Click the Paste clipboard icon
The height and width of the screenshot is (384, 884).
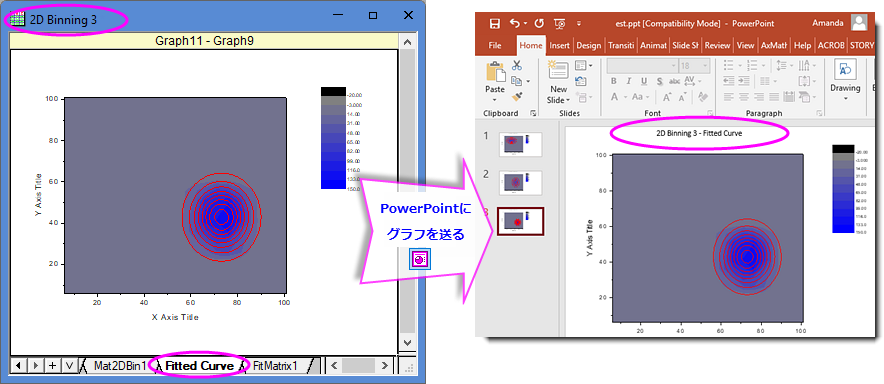(495, 72)
